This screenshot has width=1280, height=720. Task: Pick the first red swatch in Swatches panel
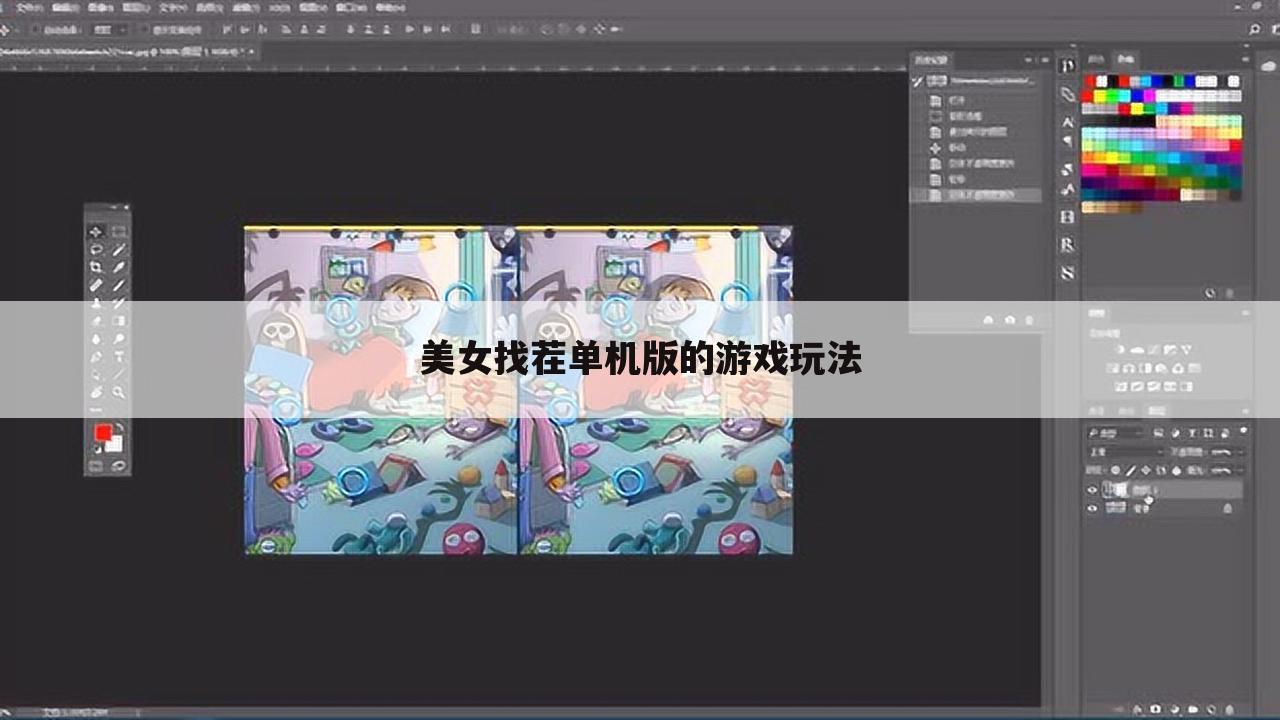(x=1090, y=81)
